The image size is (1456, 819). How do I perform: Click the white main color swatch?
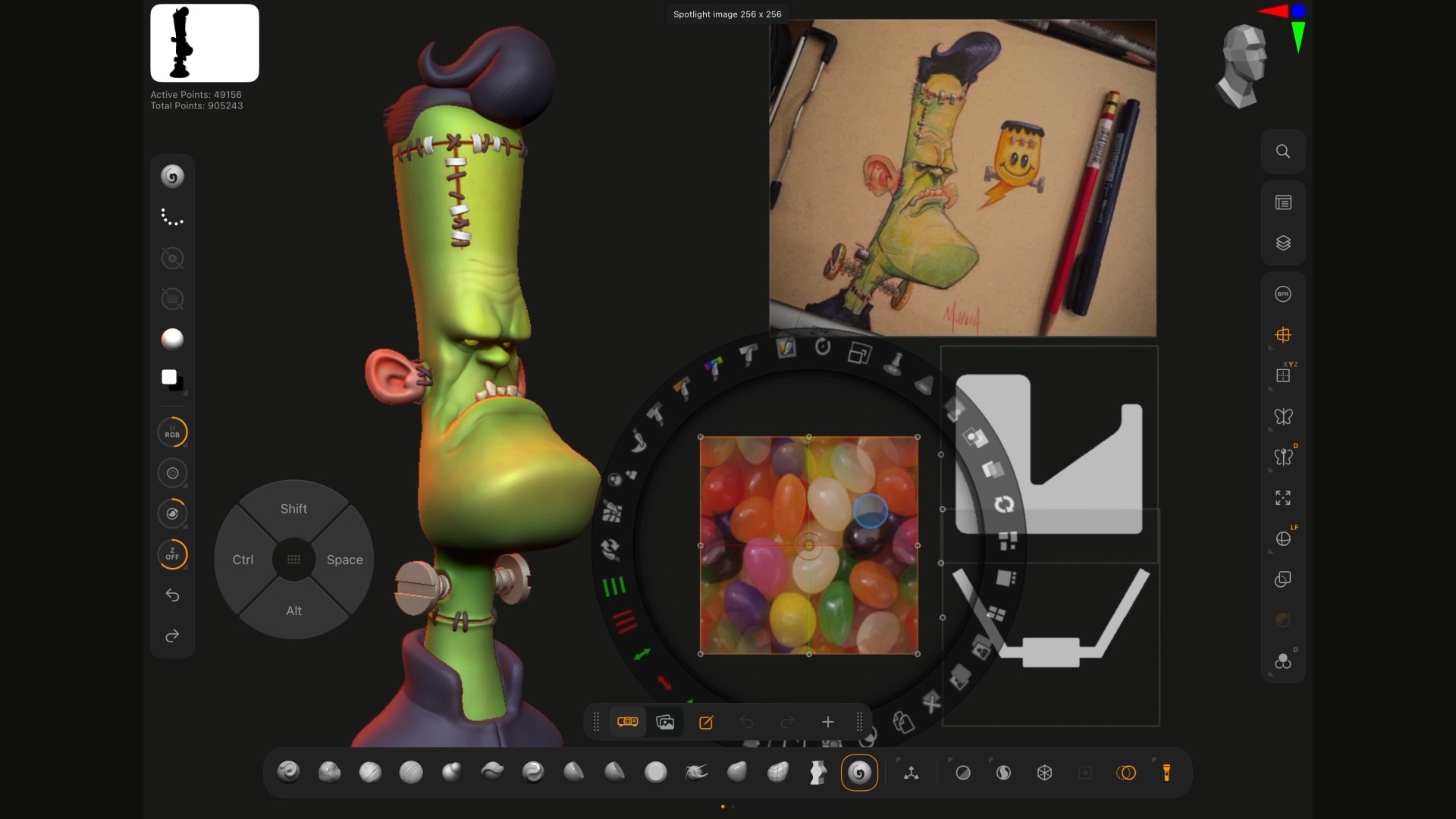169,377
